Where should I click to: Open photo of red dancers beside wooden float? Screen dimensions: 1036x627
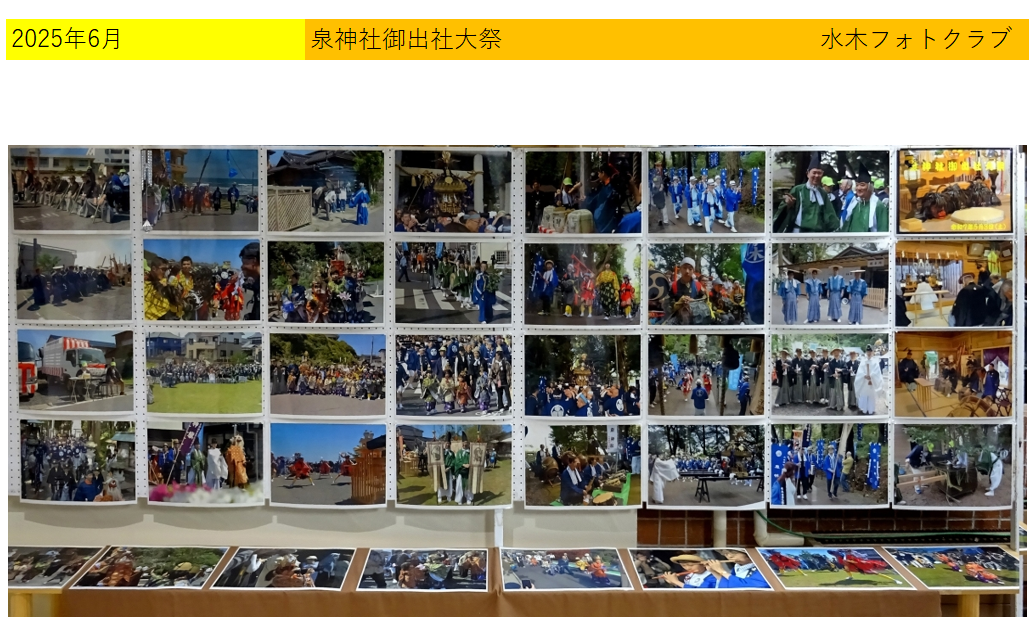point(328,465)
